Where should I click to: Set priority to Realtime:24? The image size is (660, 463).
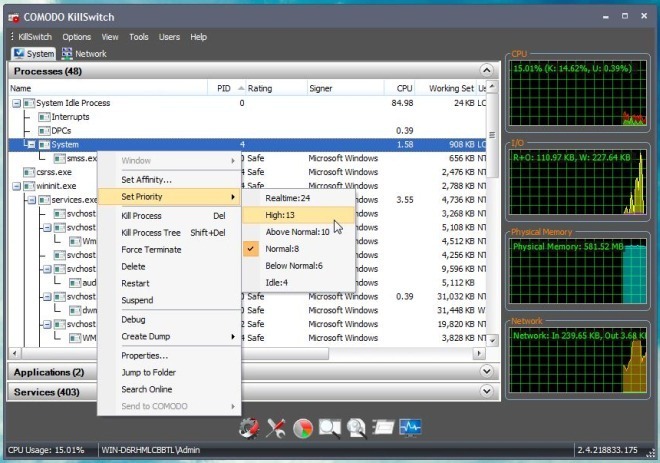point(298,198)
